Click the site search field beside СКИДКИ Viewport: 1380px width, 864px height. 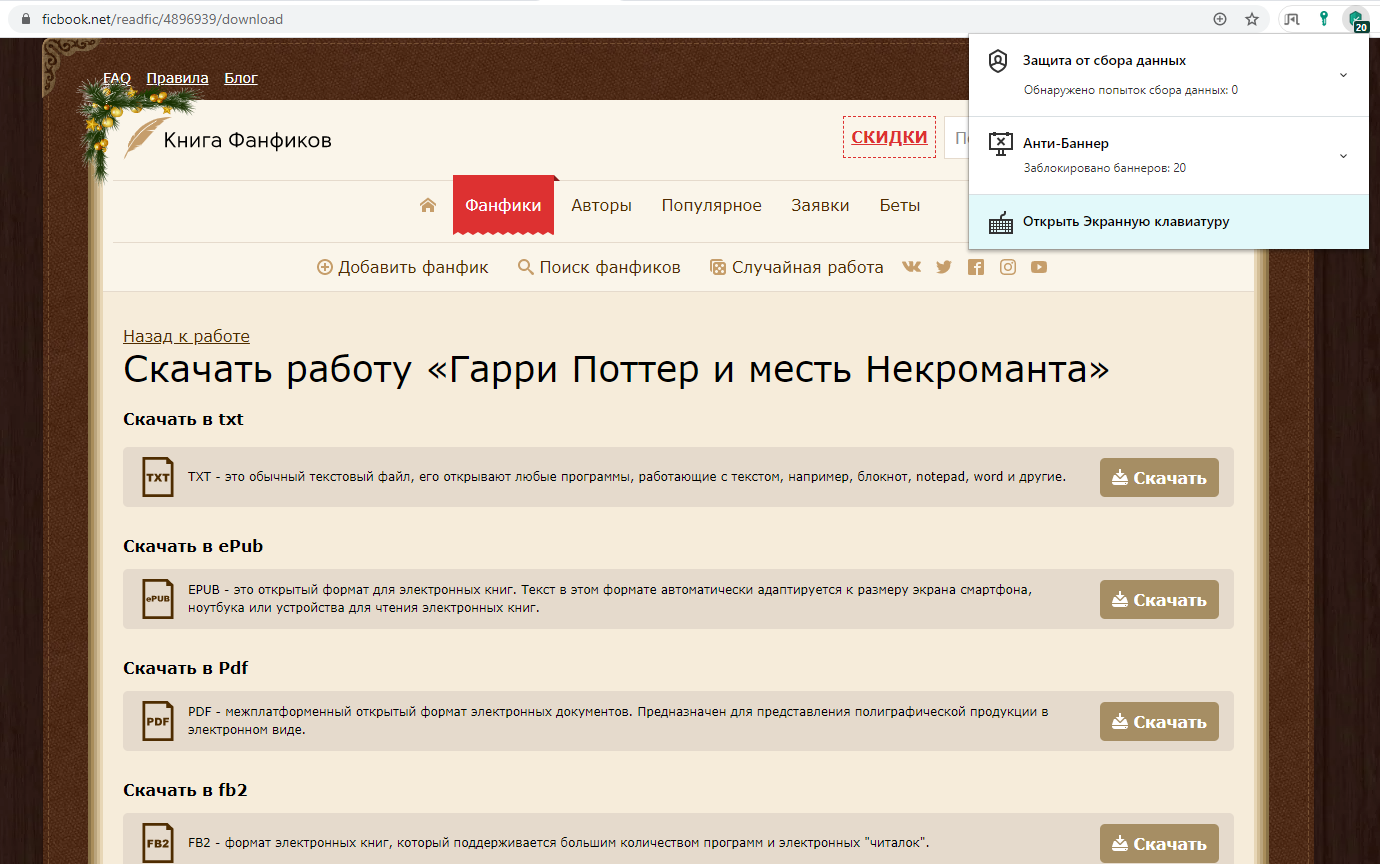[957, 138]
